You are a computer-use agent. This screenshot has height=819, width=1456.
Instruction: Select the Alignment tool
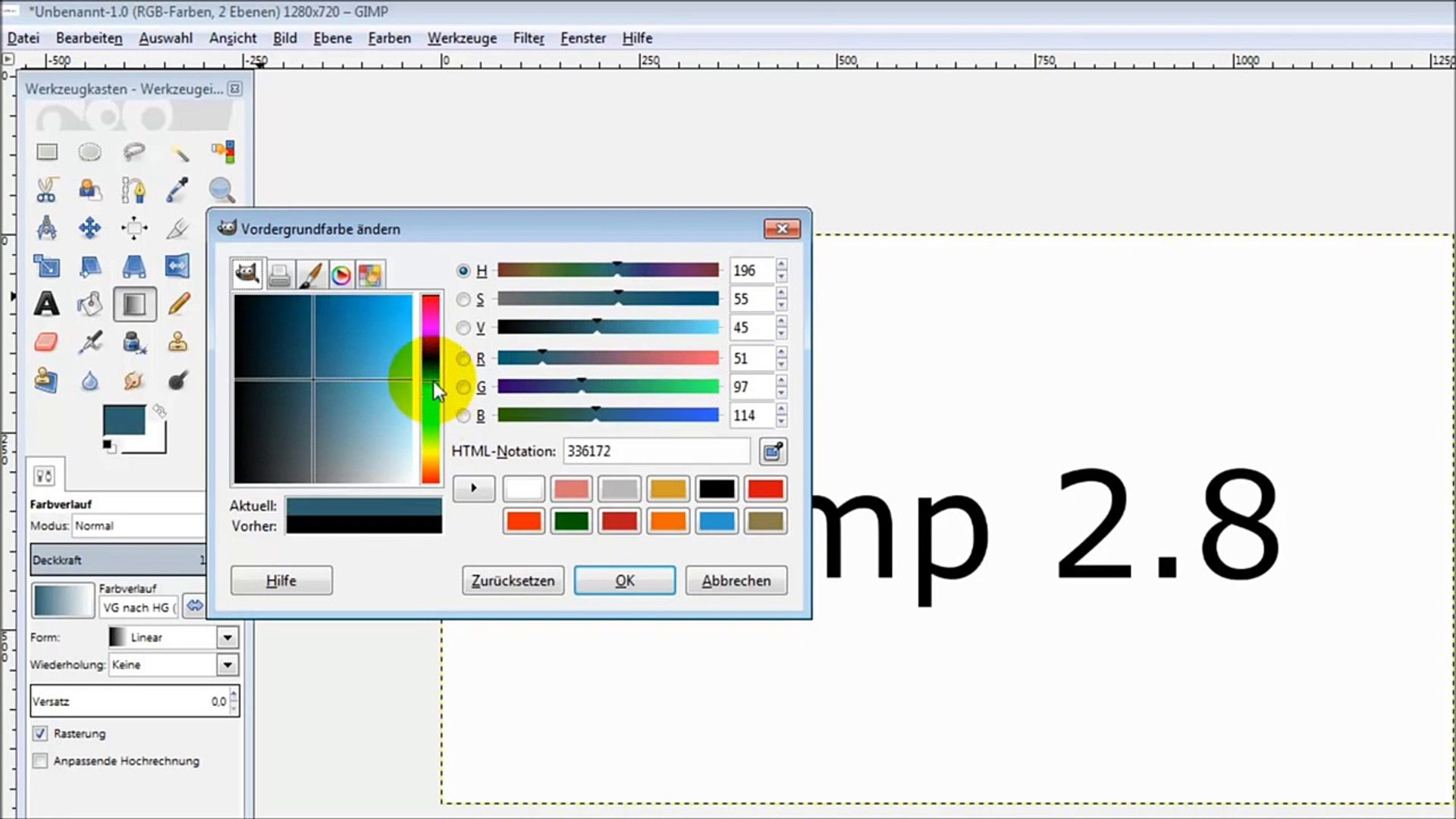point(134,227)
